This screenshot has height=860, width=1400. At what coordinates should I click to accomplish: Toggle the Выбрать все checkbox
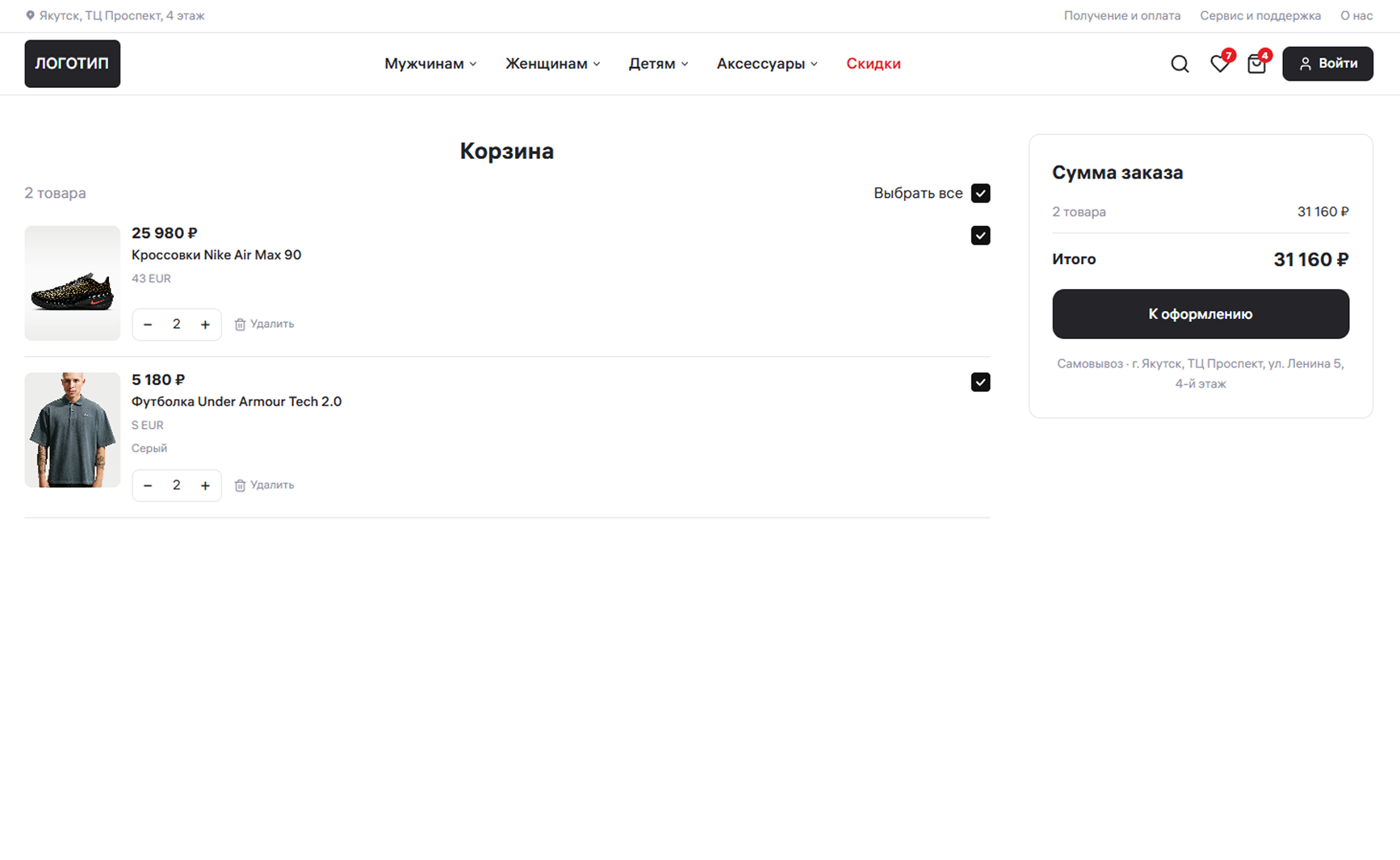[x=980, y=193]
